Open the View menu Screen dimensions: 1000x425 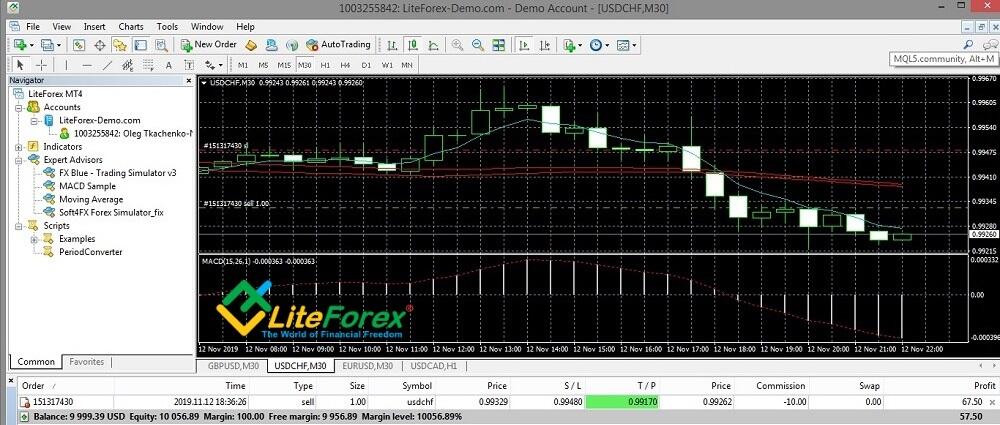[x=62, y=27]
